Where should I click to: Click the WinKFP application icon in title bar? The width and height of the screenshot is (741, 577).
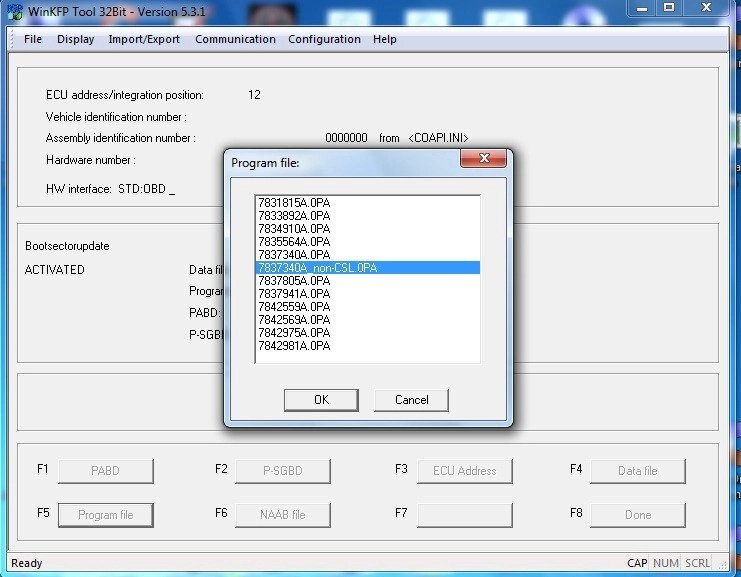coord(15,11)
